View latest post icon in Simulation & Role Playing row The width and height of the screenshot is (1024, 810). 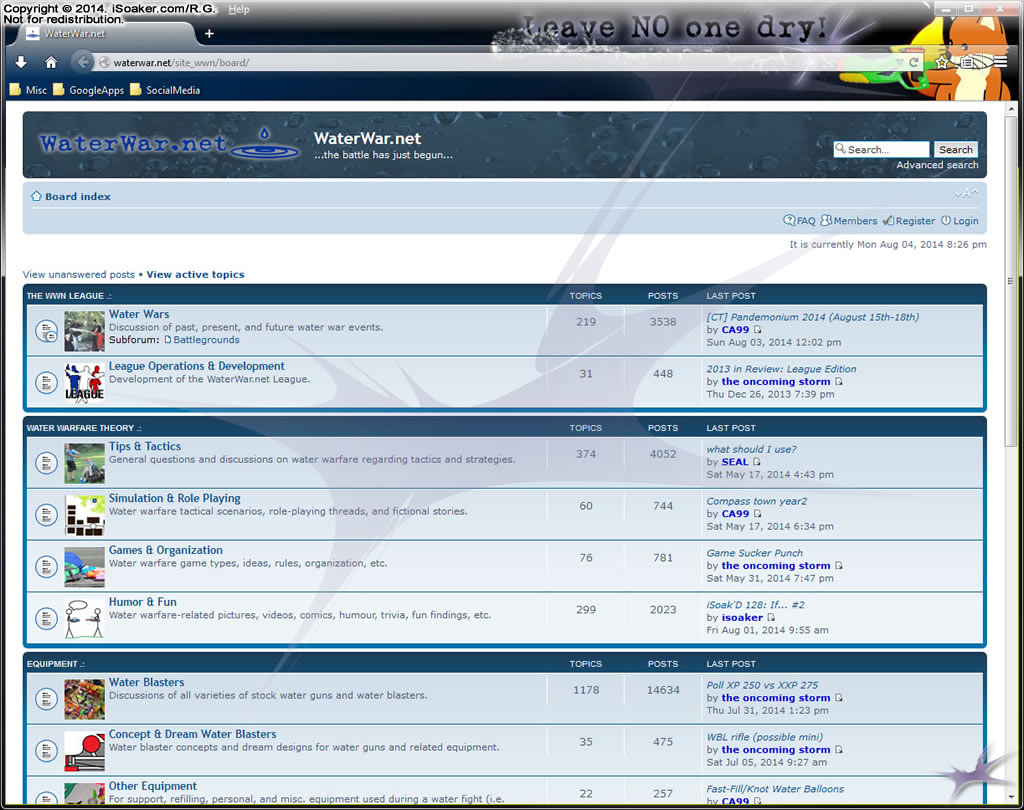pyautogui.click(x=758, y=514)
